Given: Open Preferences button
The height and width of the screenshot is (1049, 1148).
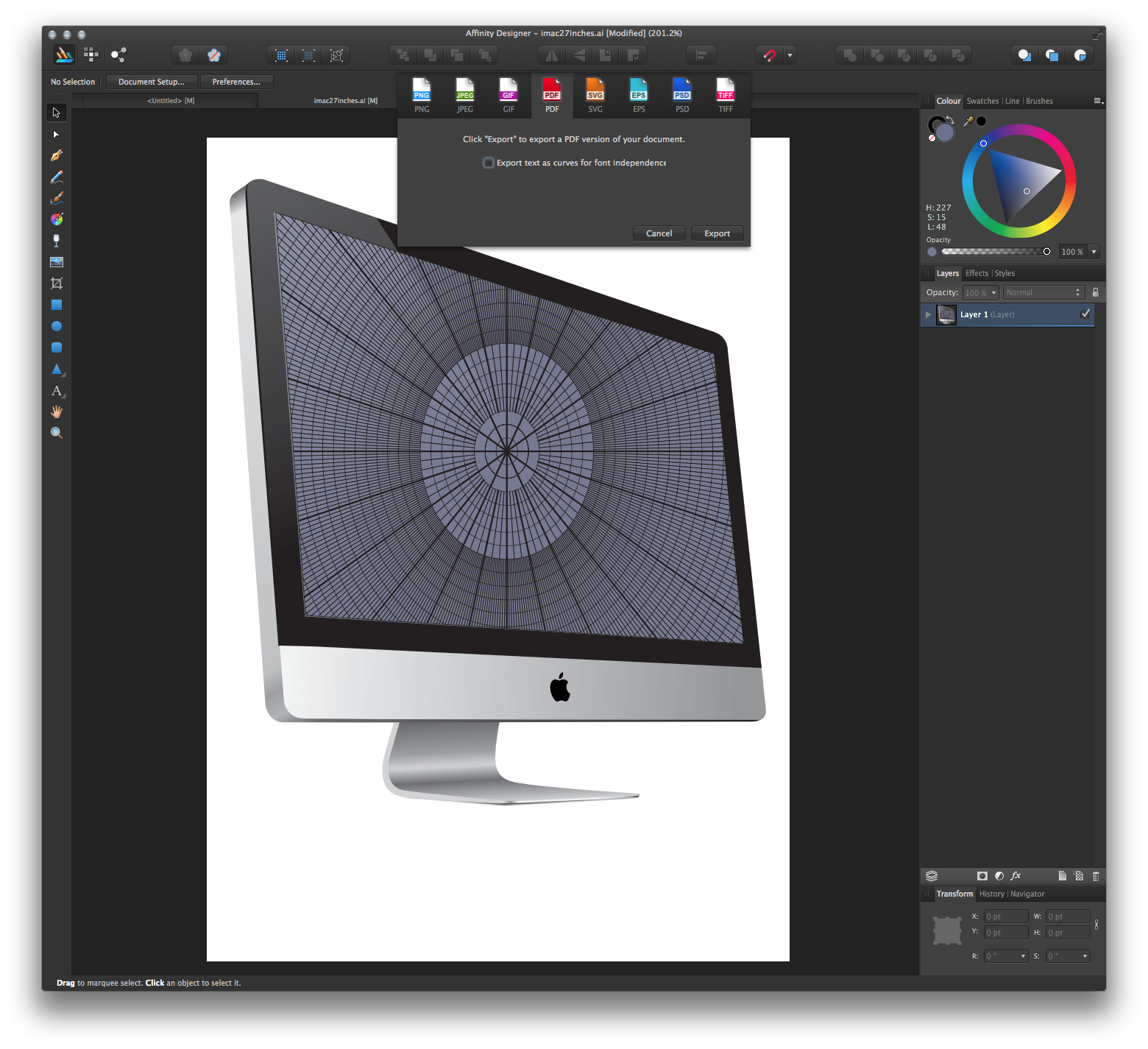Looking at the screenshot, I should click(x=236, y=82).
